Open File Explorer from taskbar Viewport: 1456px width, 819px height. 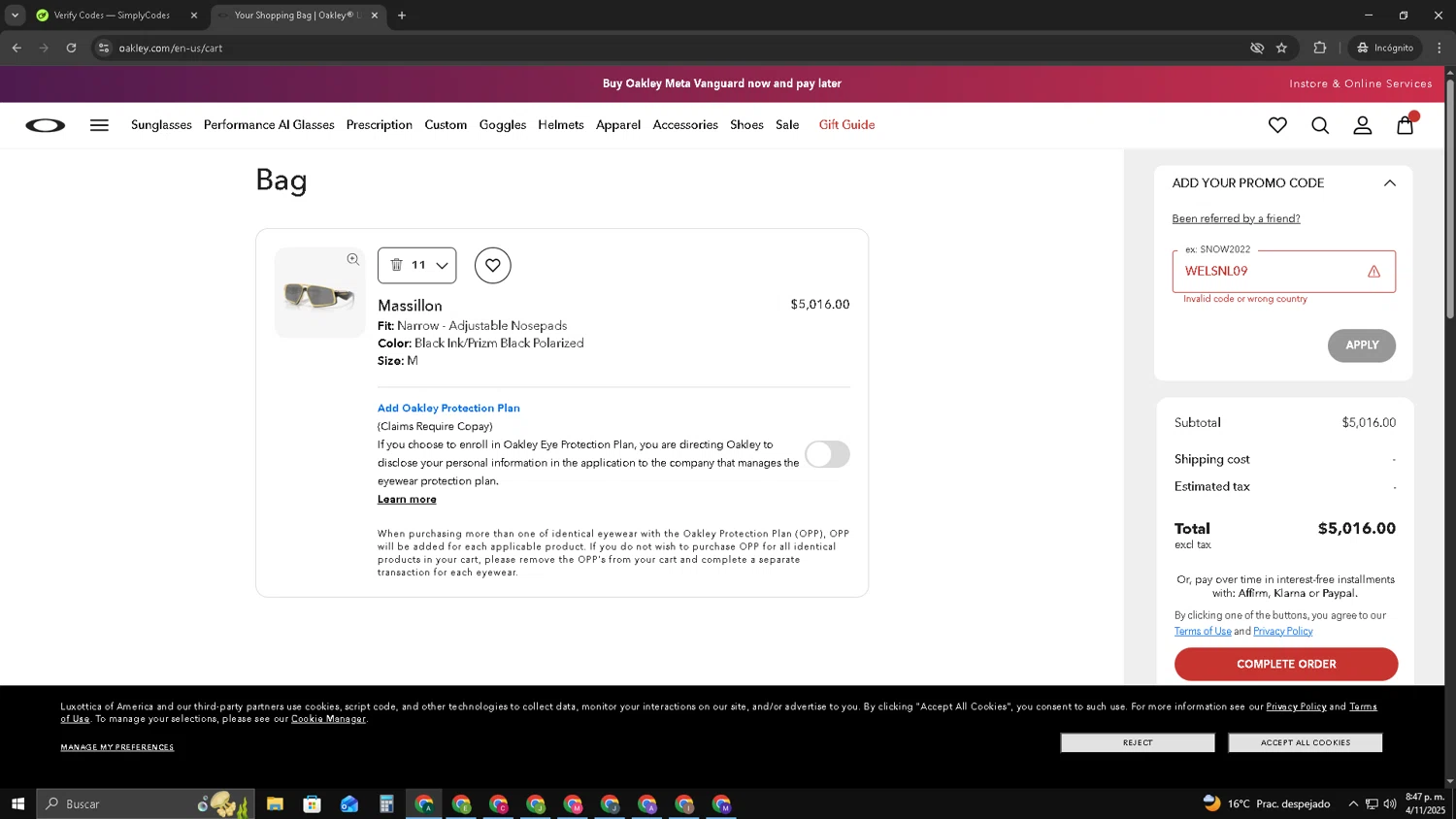click(275, 803)
